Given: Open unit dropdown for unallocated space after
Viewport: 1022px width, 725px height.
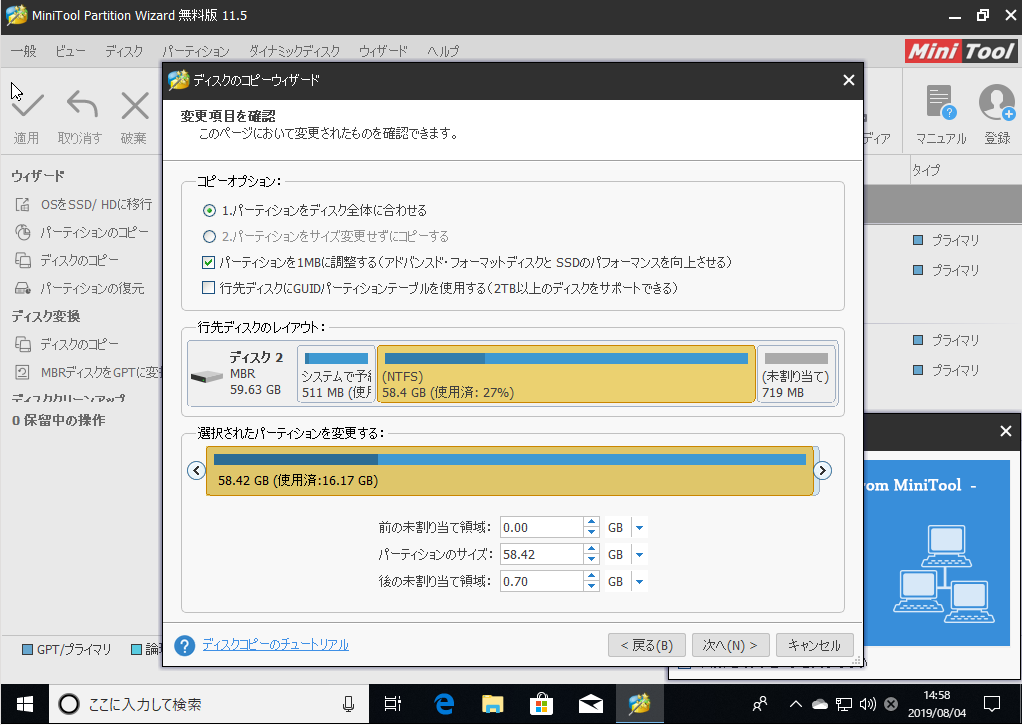Looking at the screenshot, I should pyautogui.click(x=639, y=582).
